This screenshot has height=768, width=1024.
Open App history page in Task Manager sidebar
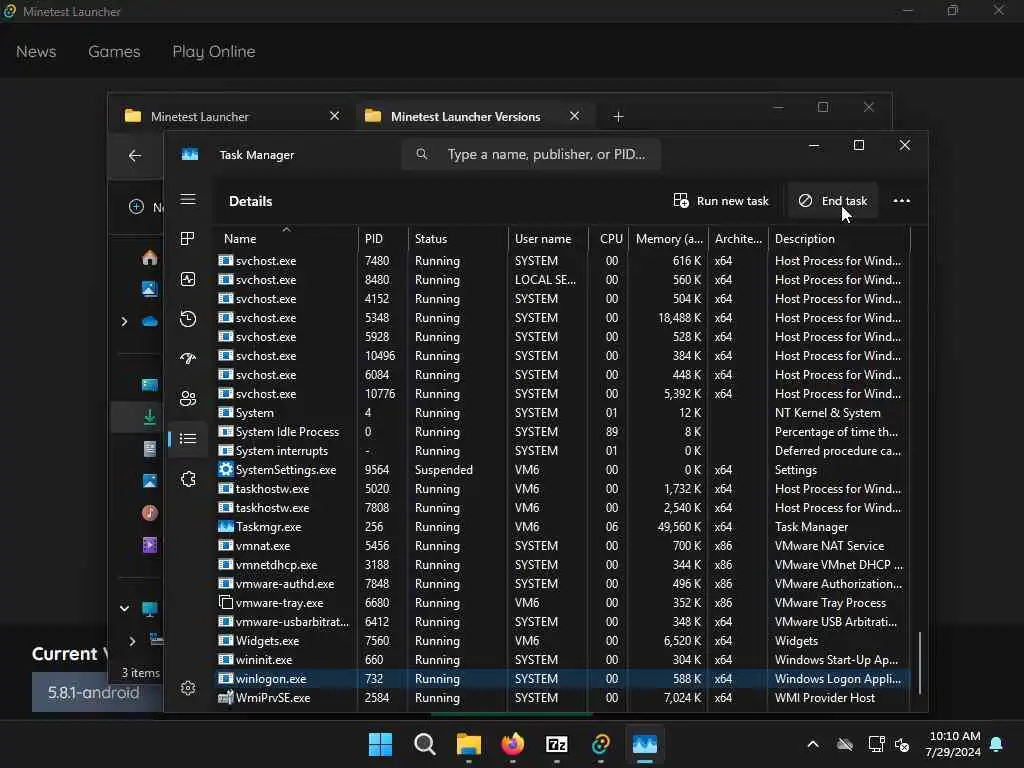188,319
